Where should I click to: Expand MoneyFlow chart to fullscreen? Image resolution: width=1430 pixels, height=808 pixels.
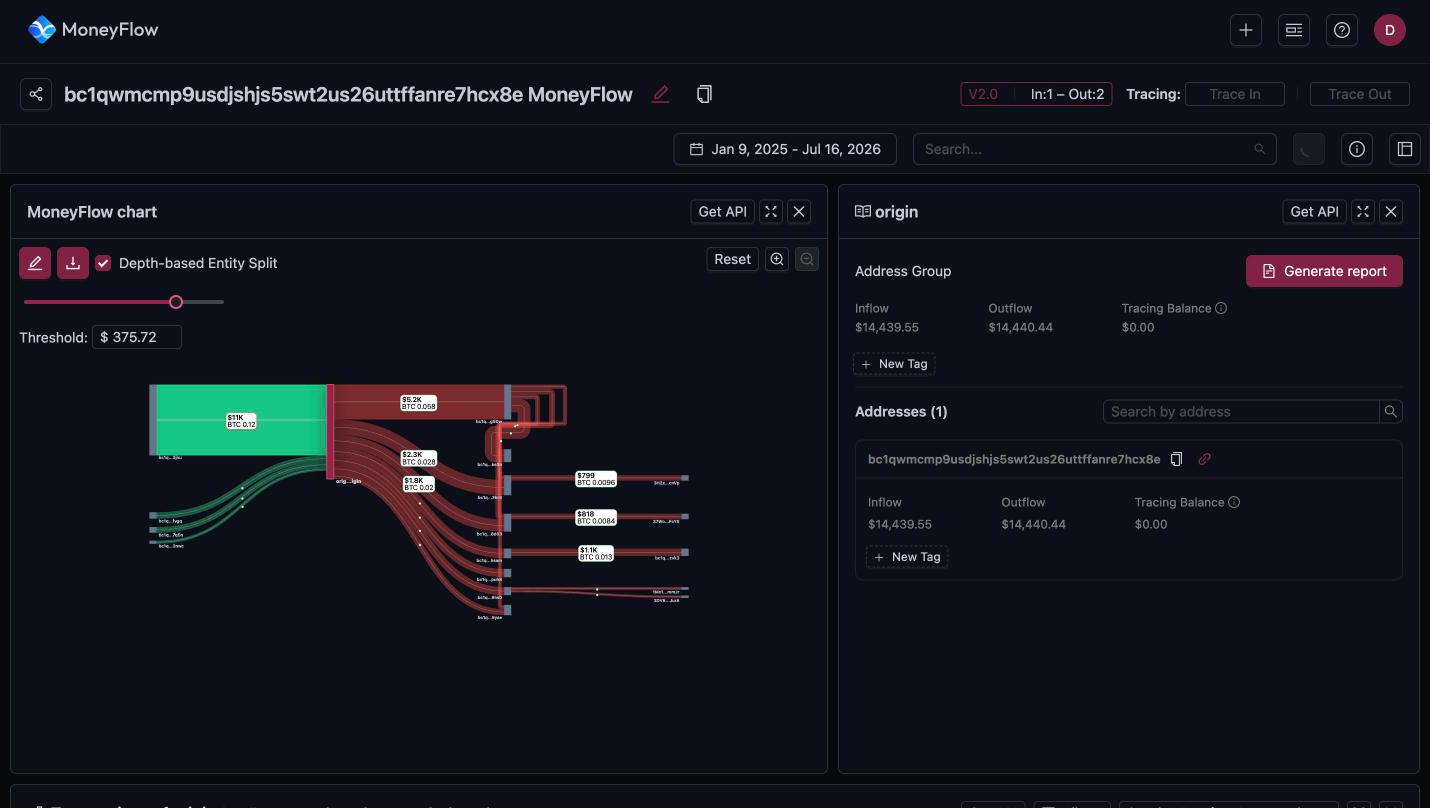771,212
